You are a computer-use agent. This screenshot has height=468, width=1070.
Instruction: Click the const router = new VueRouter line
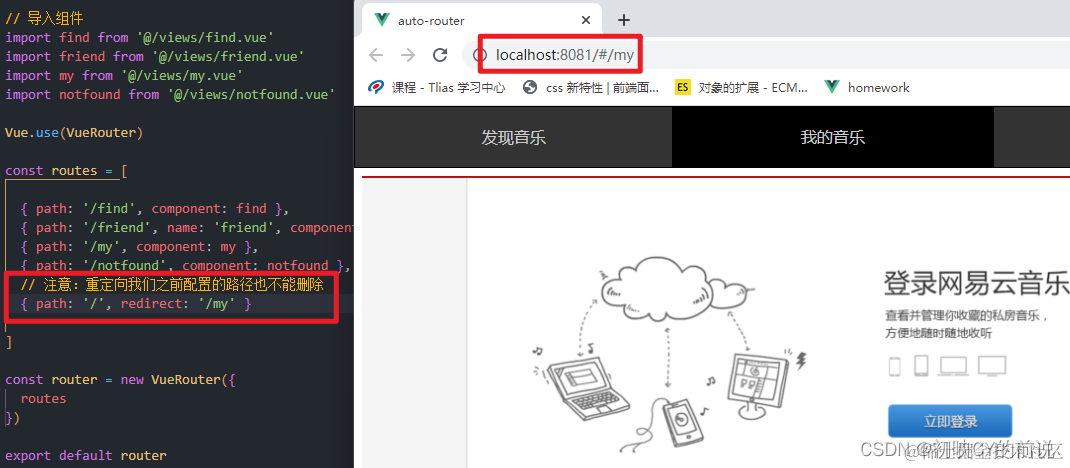[x=121, y=380]
